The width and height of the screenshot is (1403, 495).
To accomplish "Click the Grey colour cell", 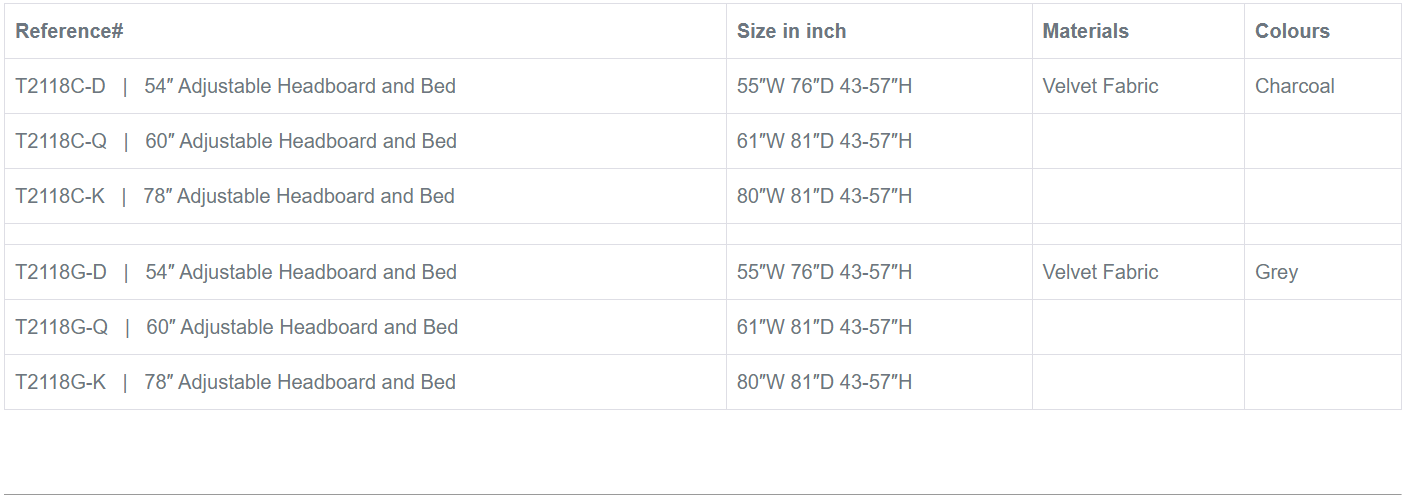I will point(1276,272).
